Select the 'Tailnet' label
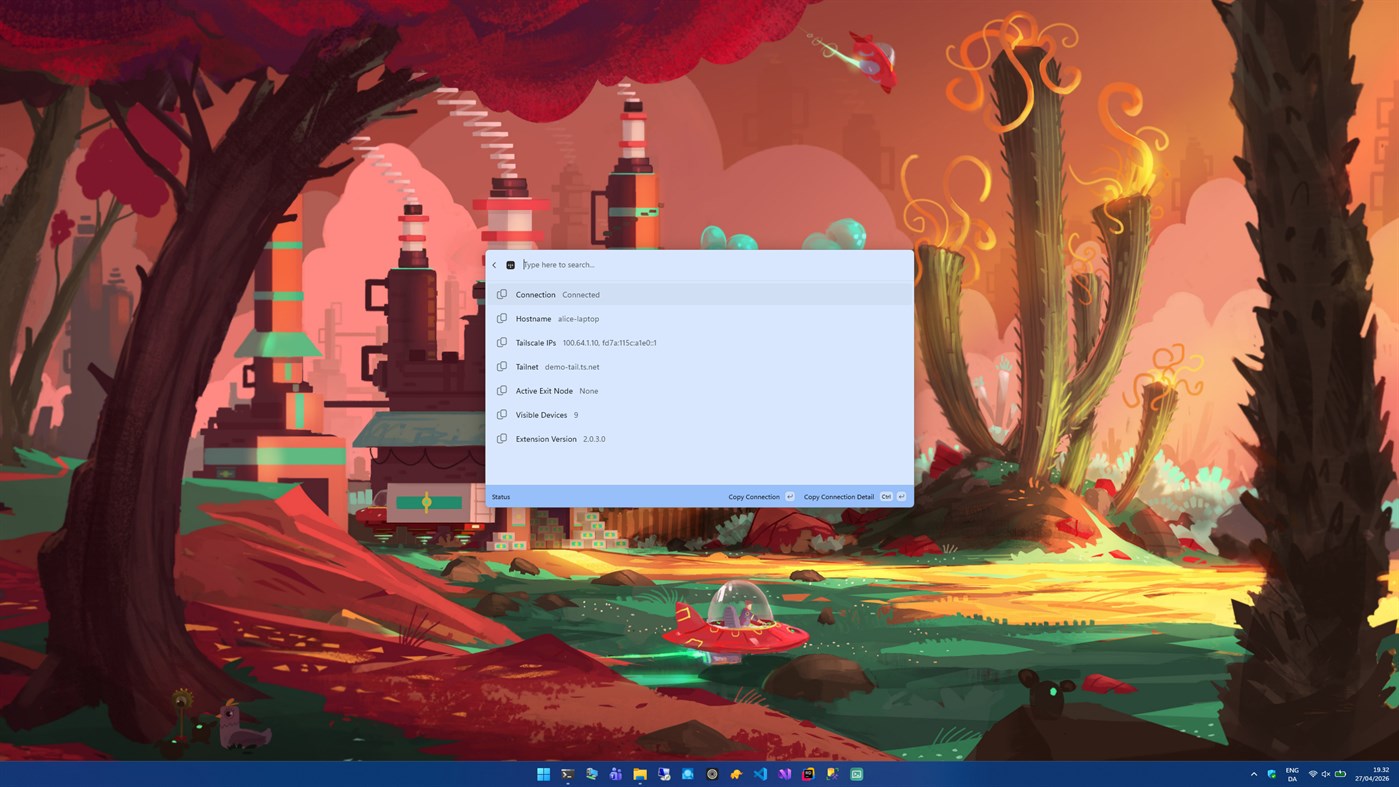The image size is (1399, 787). (x=527, y=367)
